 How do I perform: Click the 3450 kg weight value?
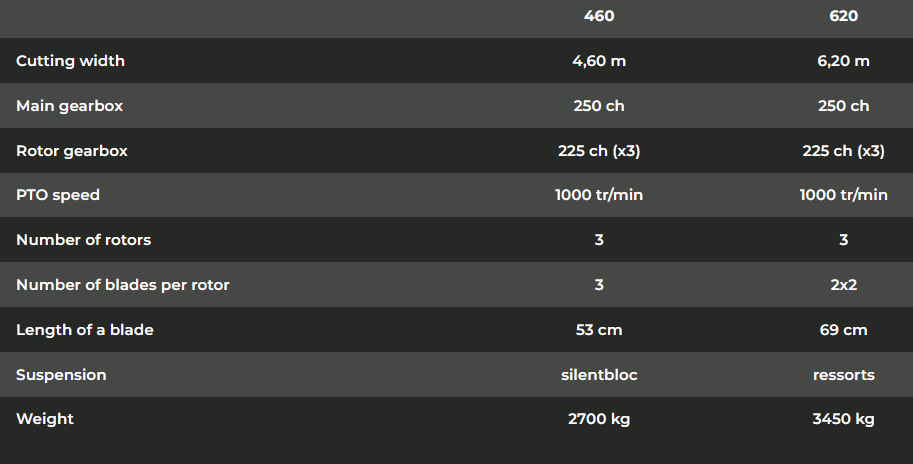(x=843, y=419)
